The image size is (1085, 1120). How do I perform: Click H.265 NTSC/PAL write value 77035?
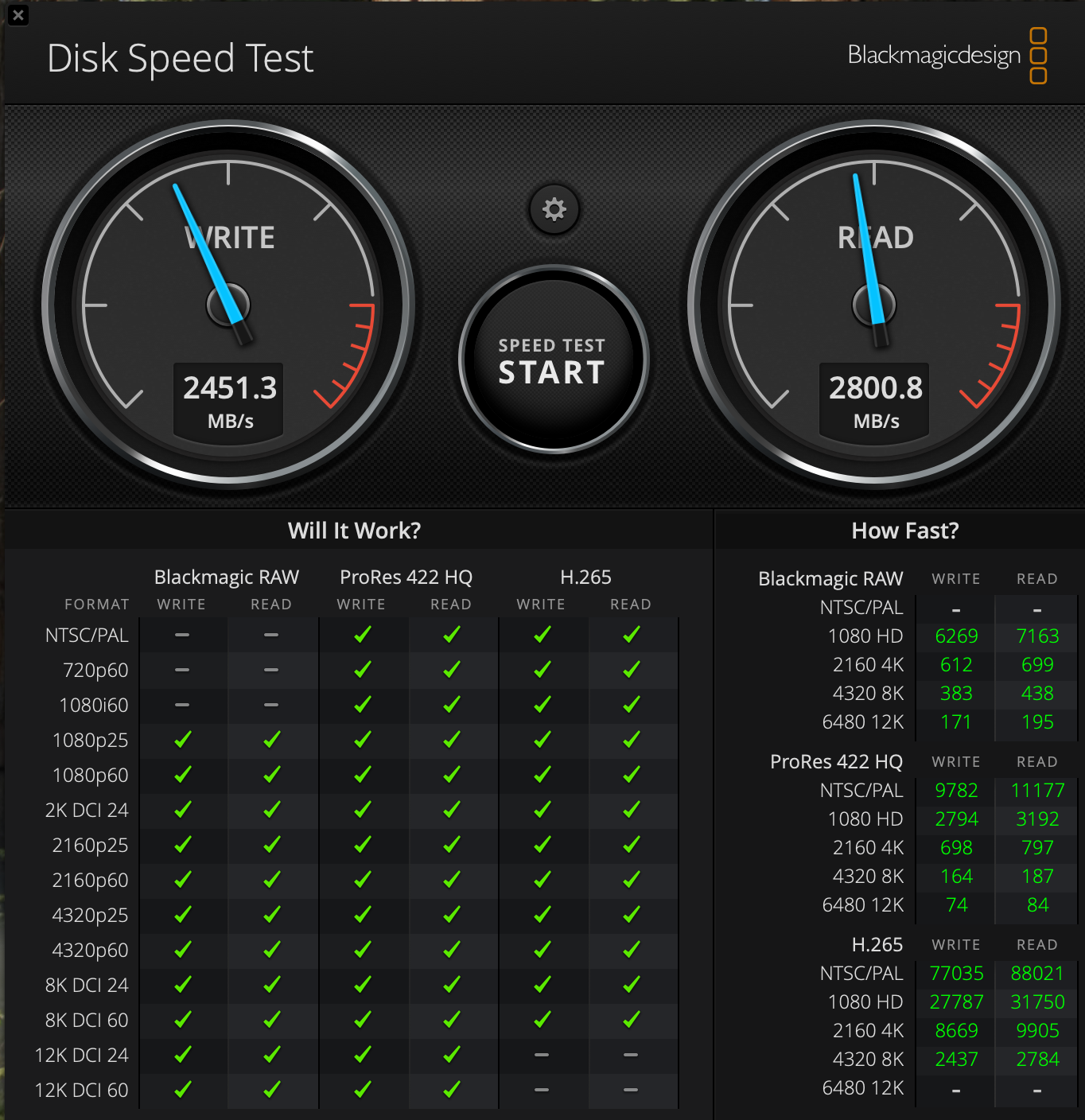(956, 974)
